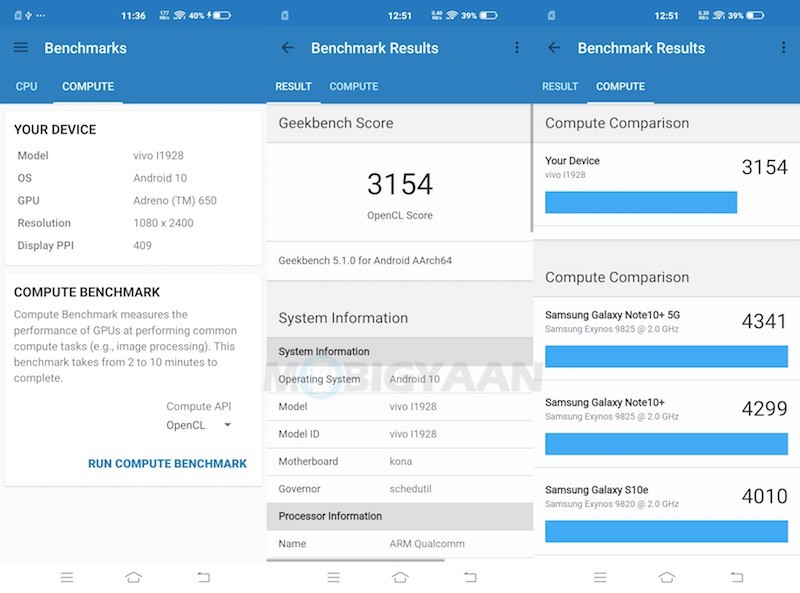Tap the Display PPI row showing 409
This screenshot has width=800, height=593.
(133, 245)
